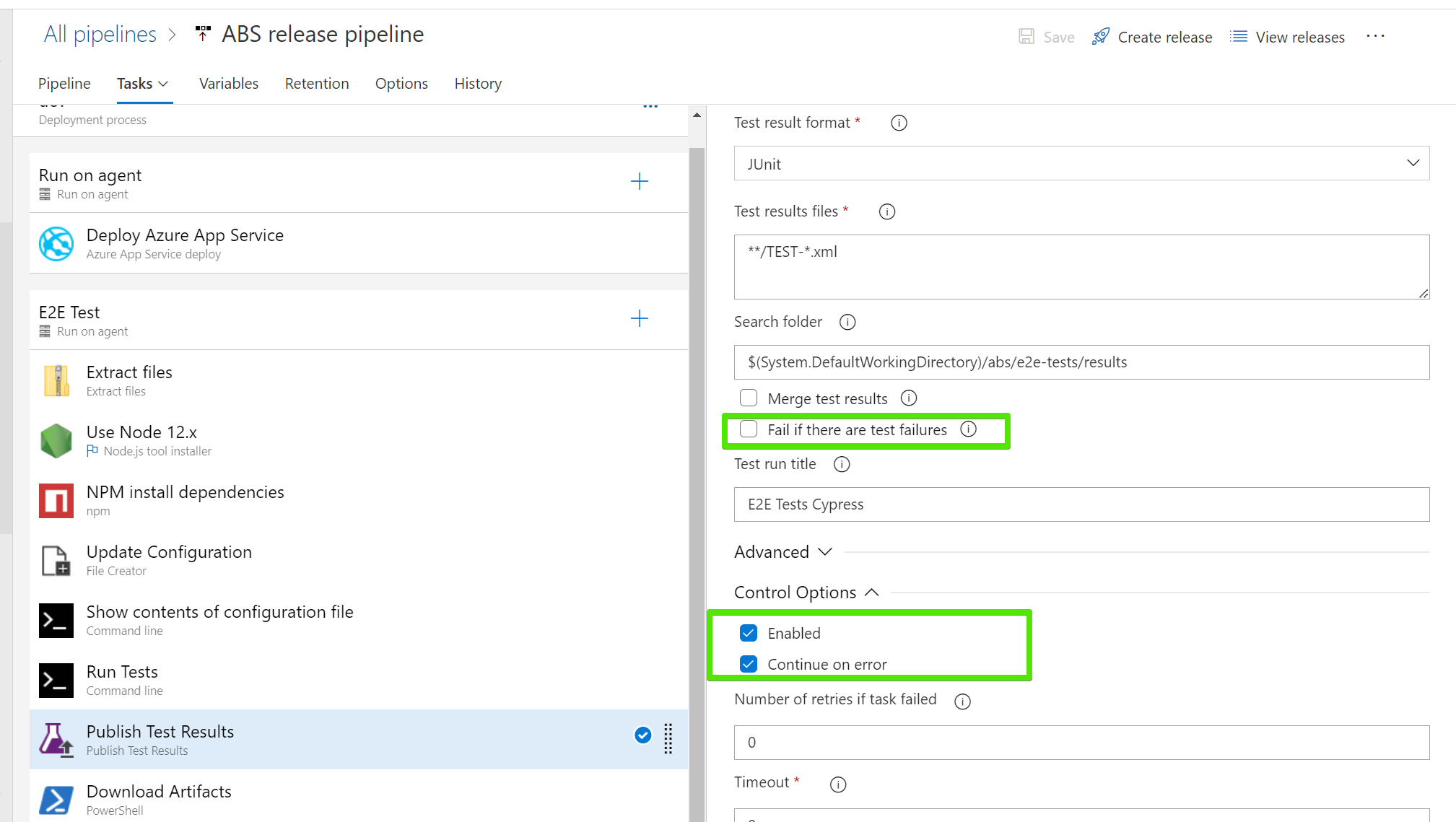Enable Merge test results checkbox

click(749, 398)
